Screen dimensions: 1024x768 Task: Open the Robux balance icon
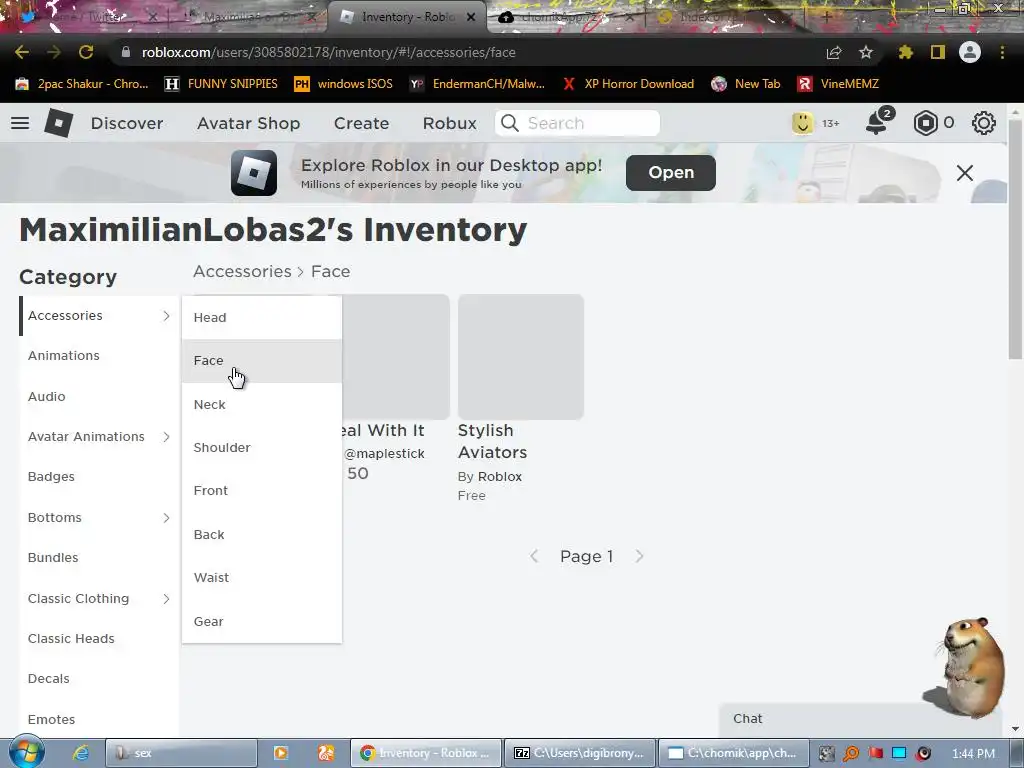[x=925, y=123]
